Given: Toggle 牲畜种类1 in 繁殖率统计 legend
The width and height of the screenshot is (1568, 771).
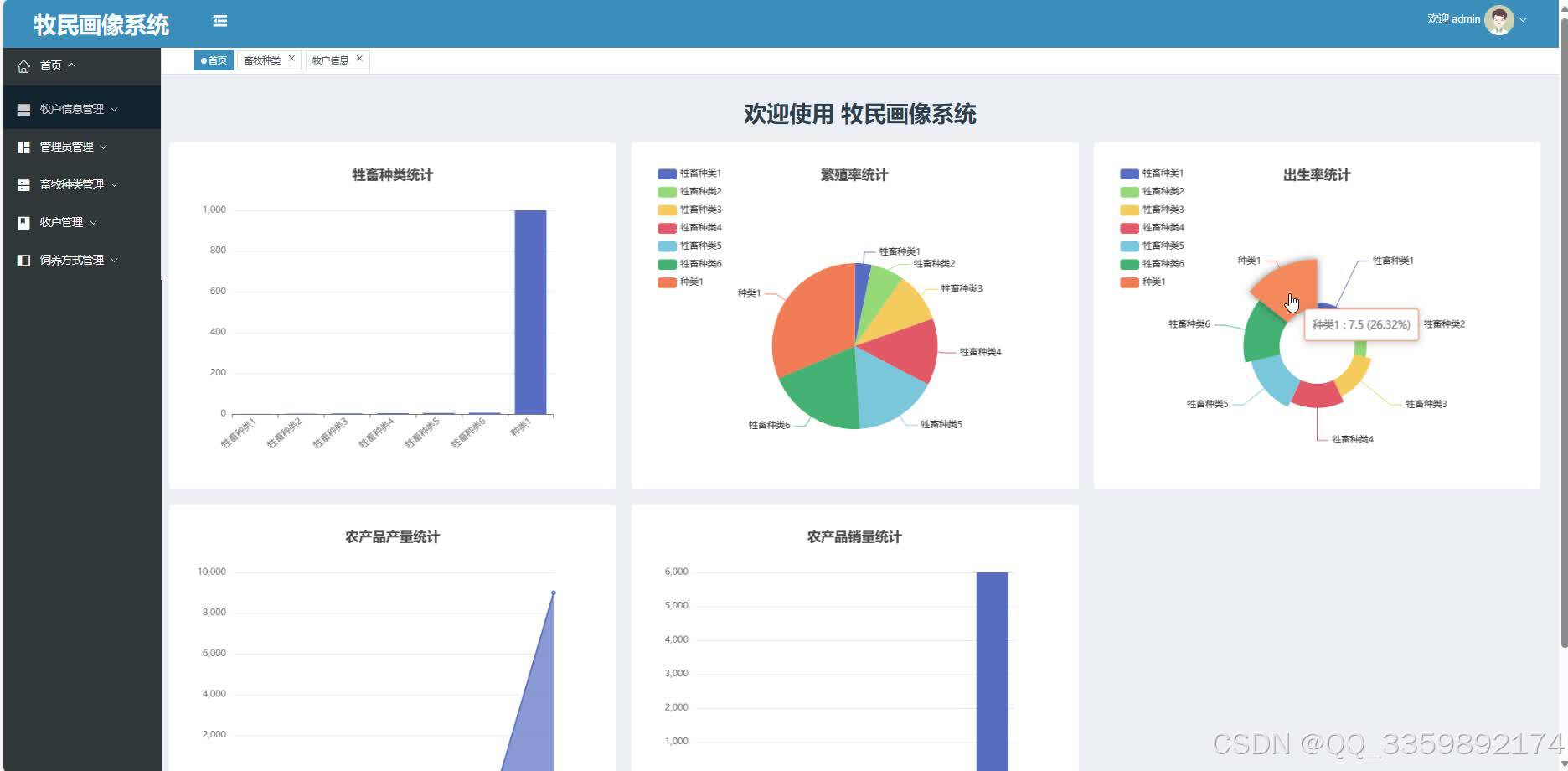Looking at the screenshot, I should pos(689,173).
